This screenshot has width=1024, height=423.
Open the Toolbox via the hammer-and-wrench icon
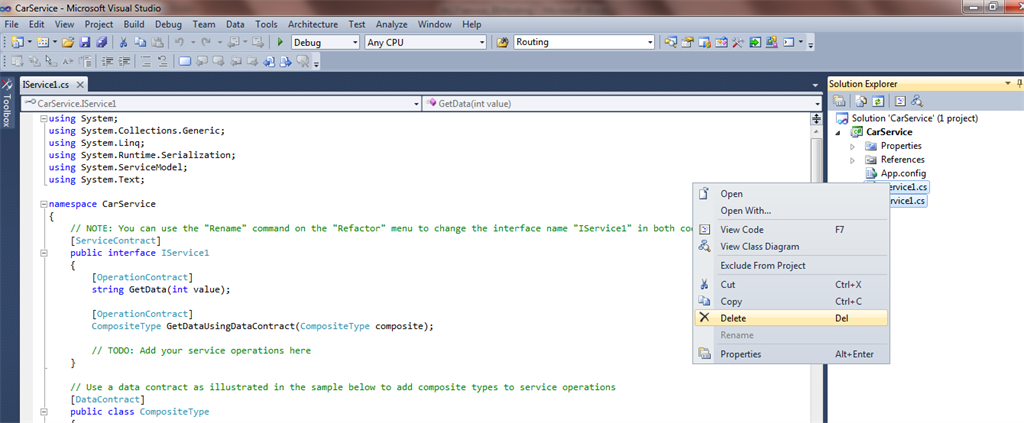(x=738, y=42)
